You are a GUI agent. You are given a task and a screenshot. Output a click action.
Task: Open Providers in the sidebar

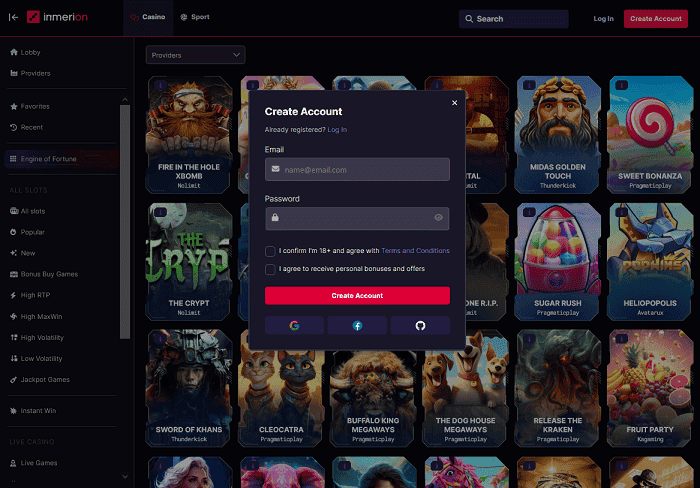tap(30, 73)
